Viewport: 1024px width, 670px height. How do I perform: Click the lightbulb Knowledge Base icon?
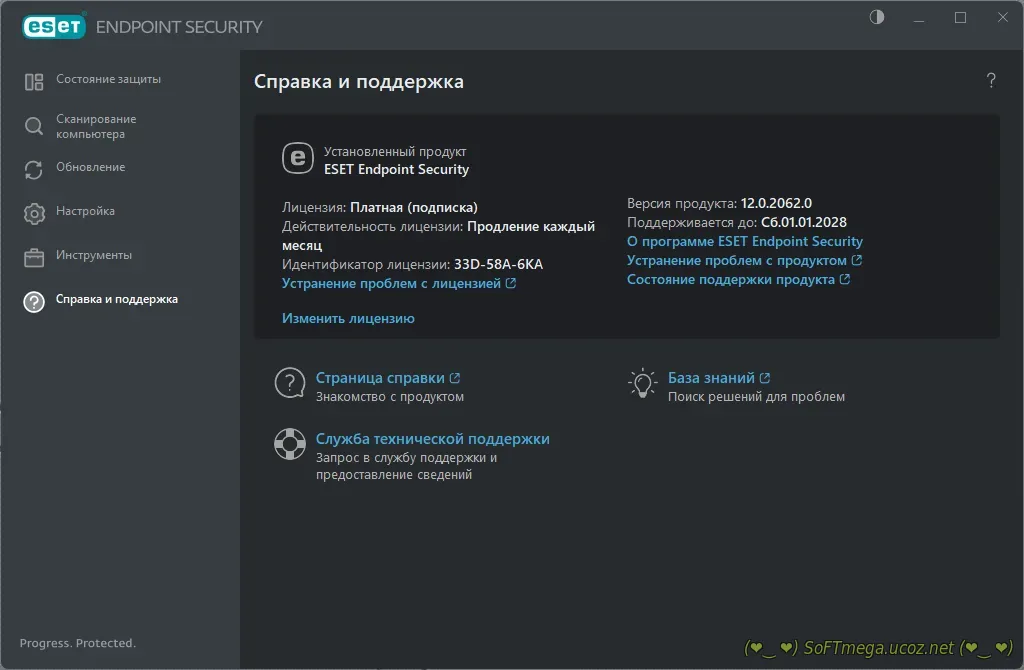pyautogui.click(x=641, y=384)
